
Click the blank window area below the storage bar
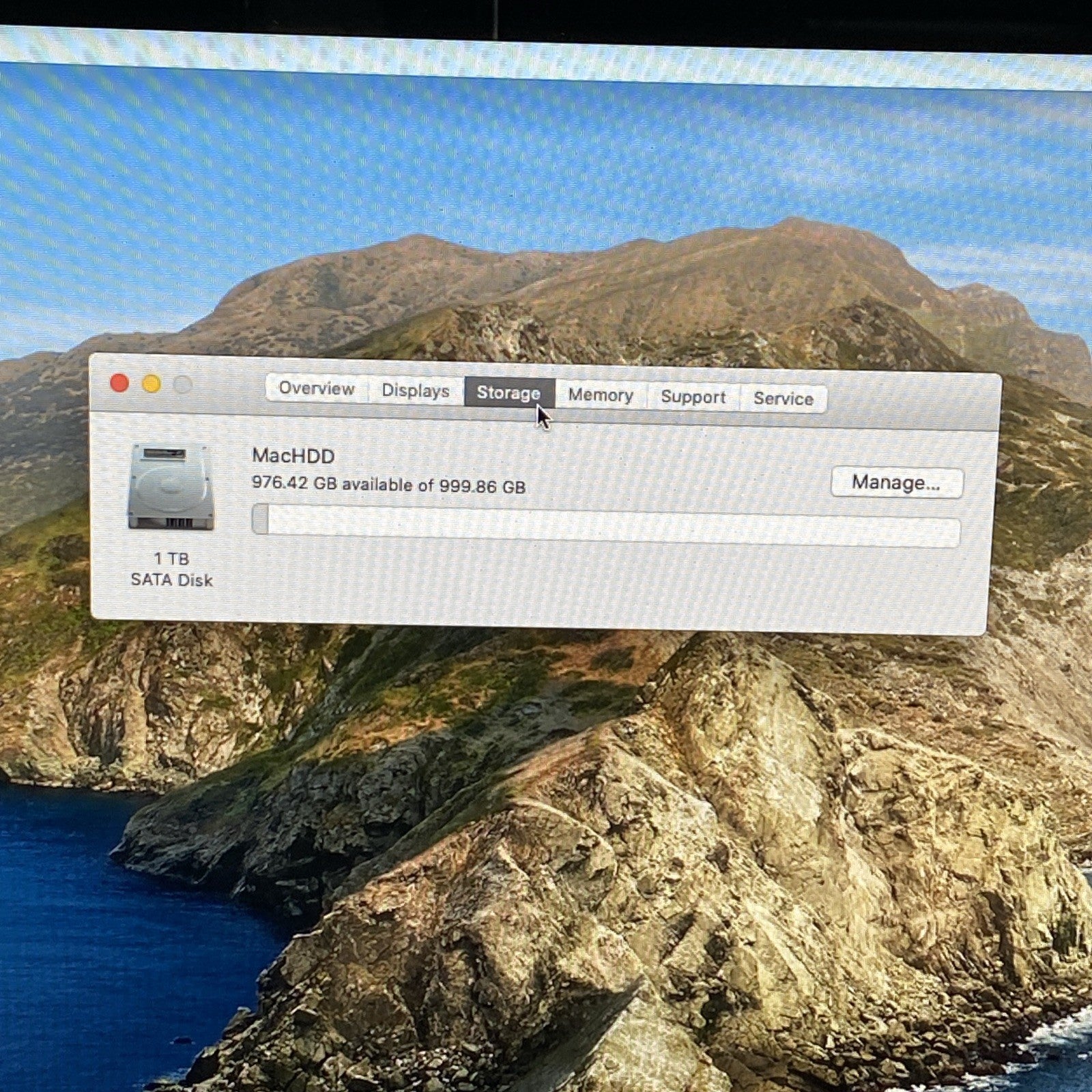pyautogui.click(x=546, y=587)
